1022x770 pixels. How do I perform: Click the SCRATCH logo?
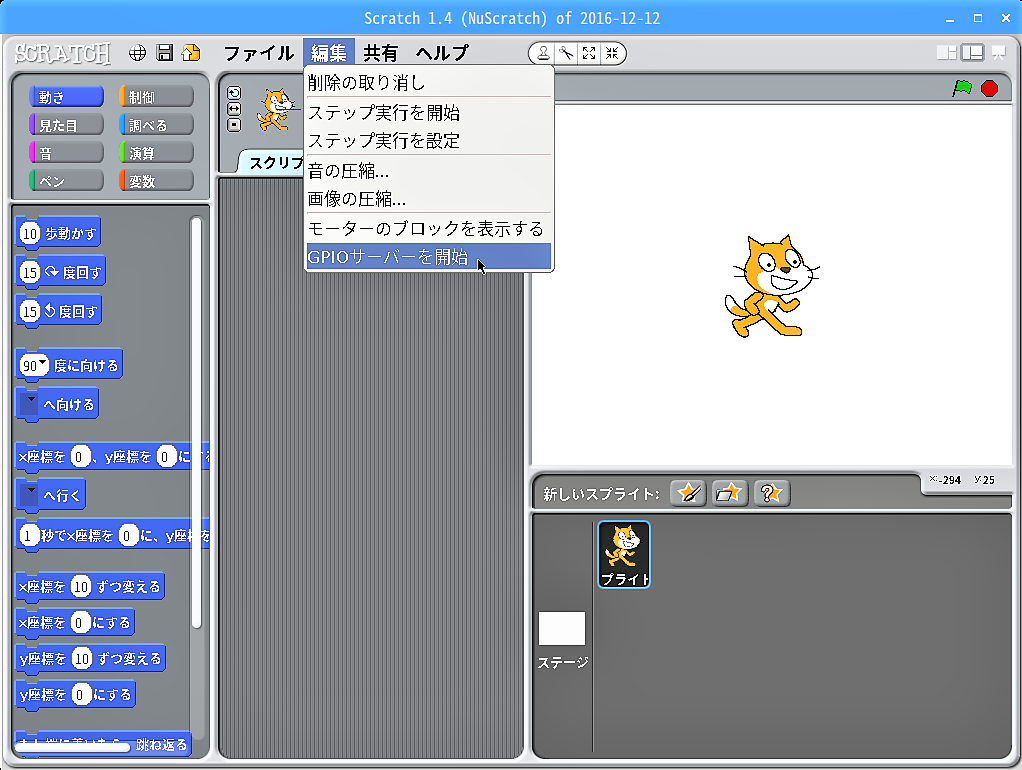[x=63, y=53]
